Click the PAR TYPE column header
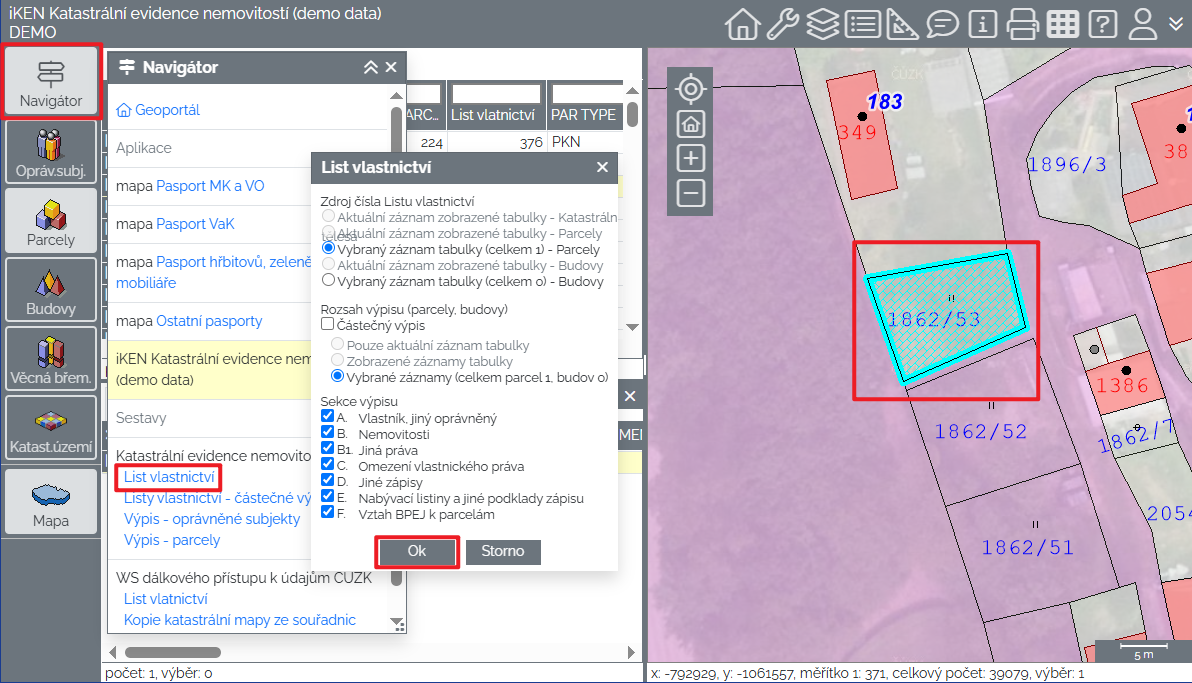The height and width of the screenshot is (683, 1192). [x=584, y=115]
